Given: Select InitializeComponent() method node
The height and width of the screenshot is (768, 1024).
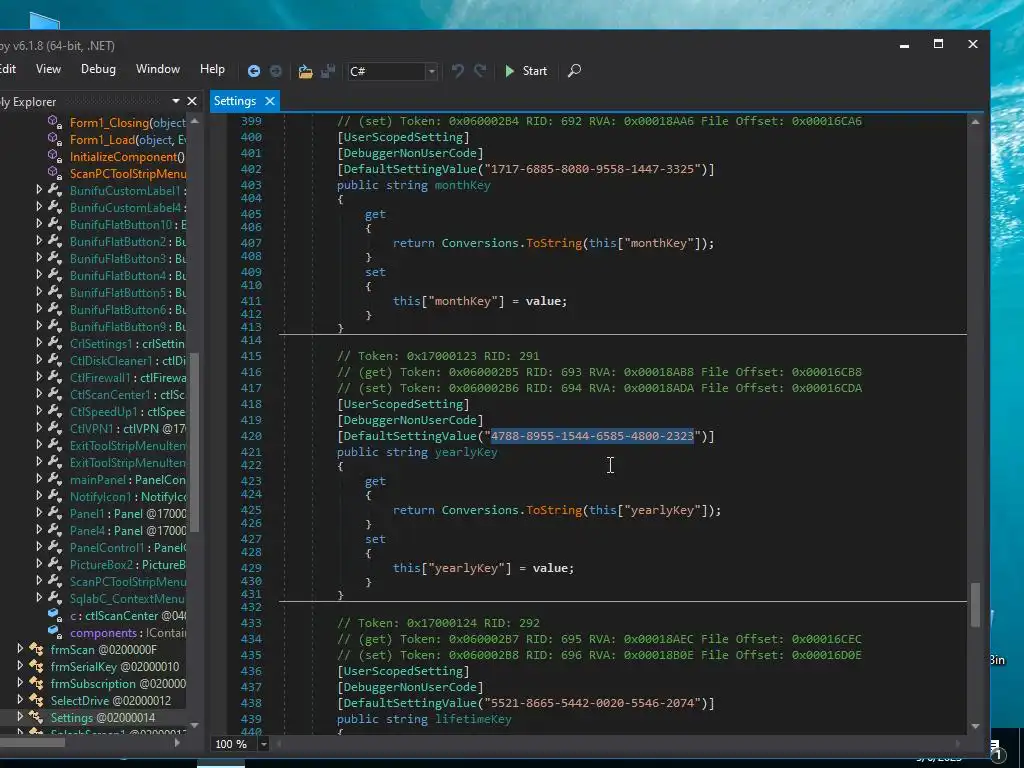Looking at the screenshot, I should click(x=127, y=157).
